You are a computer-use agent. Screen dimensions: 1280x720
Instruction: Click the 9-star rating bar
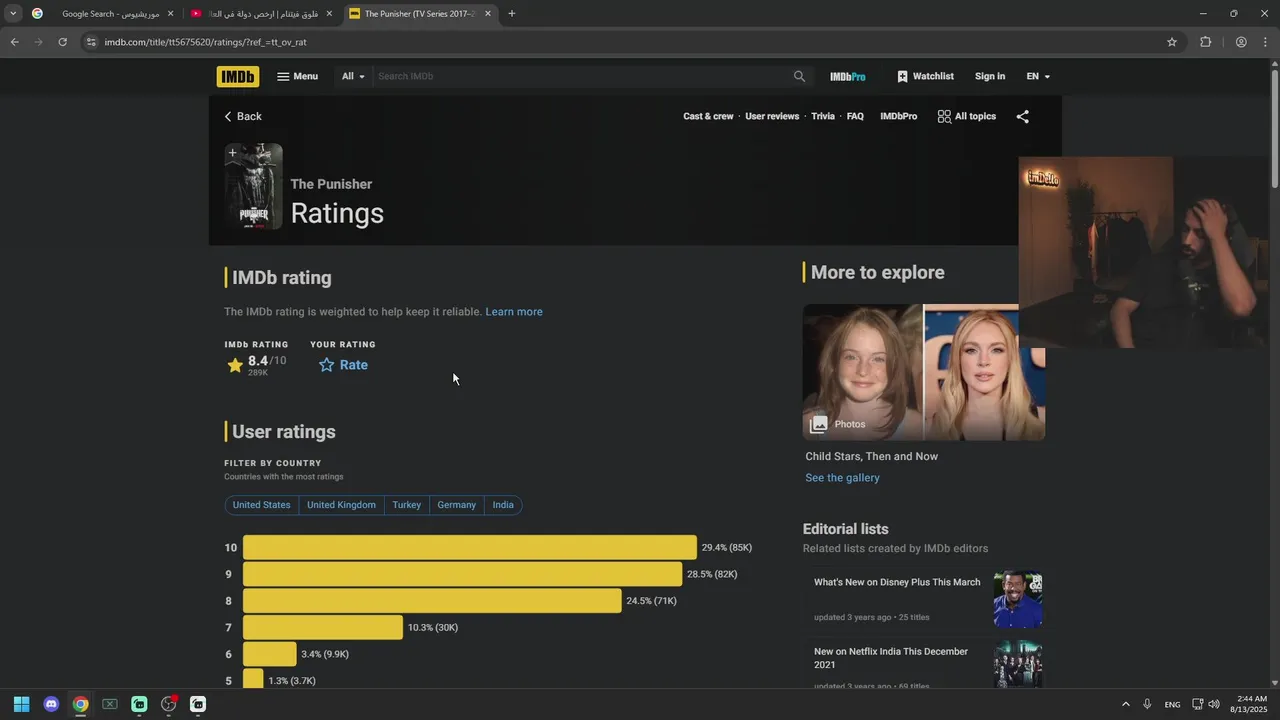coord(462,574)
